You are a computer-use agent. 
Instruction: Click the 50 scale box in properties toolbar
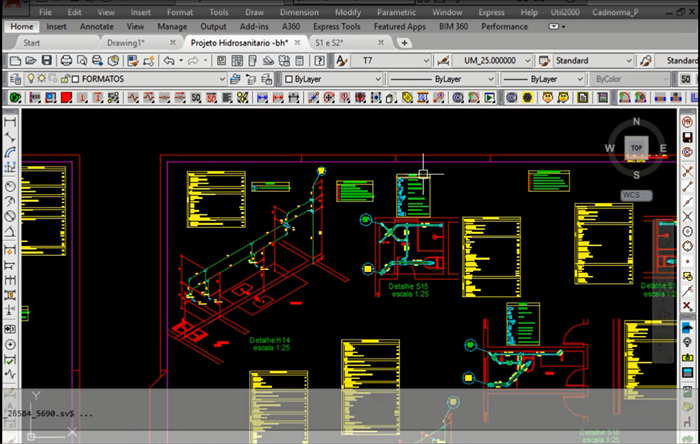(x=685, y=79)
